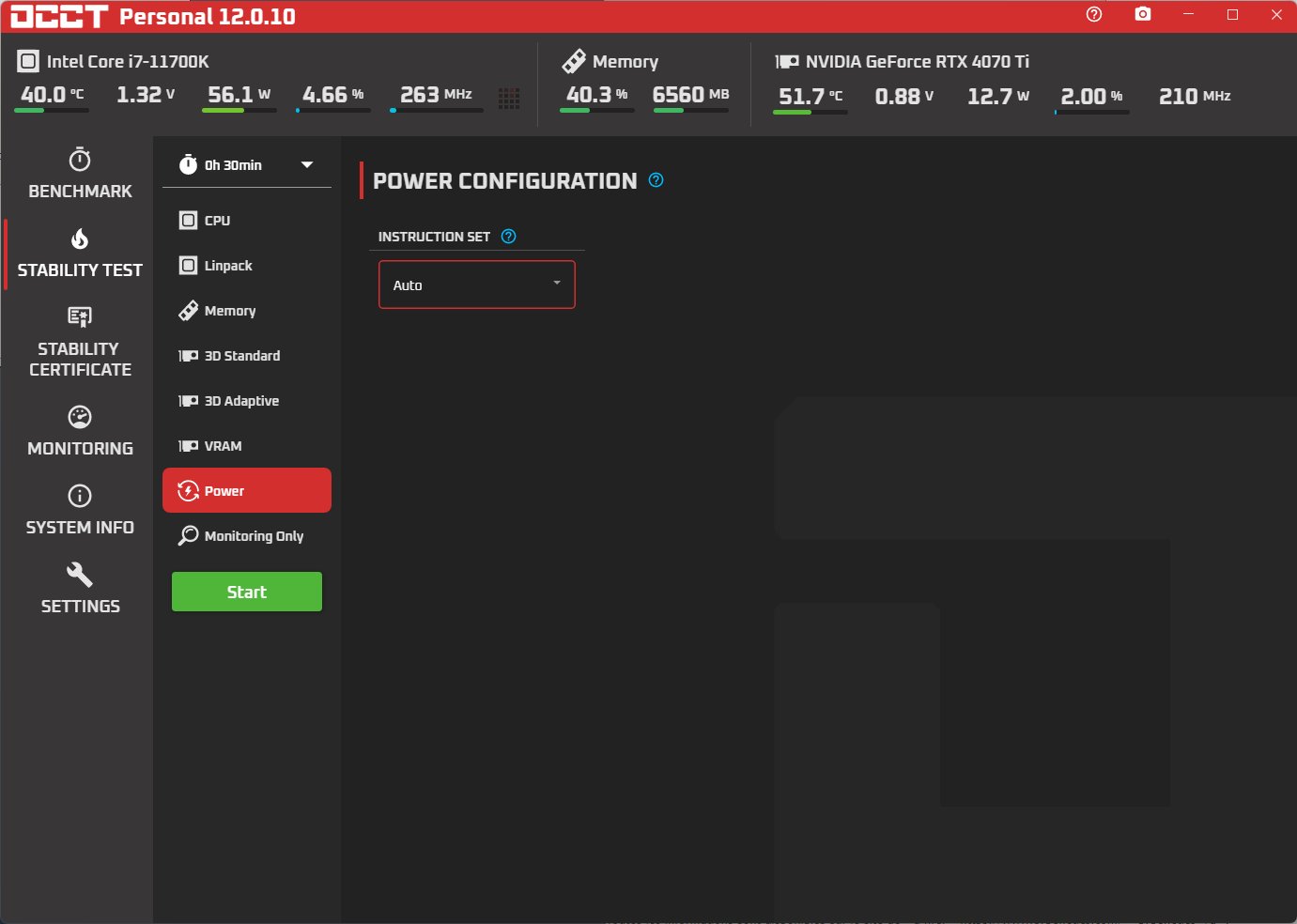Open the Instruction Set Auto dropdown
The height and width of the screenshot is (924, 1297).
pyautogui.click(x=477, y=285)
